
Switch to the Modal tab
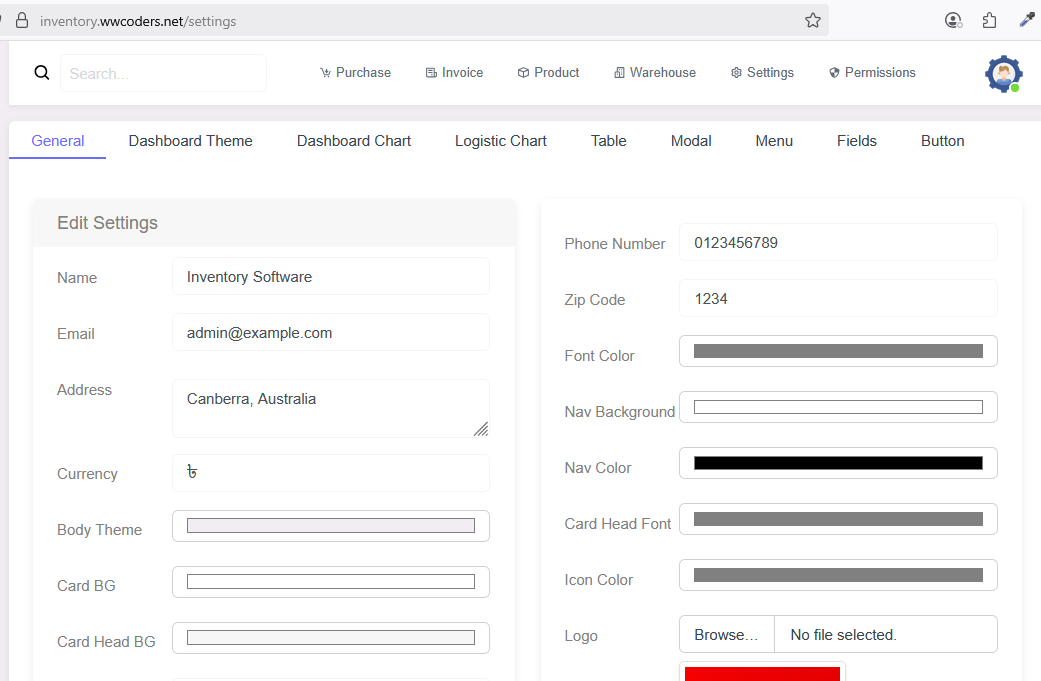(691, 141)
